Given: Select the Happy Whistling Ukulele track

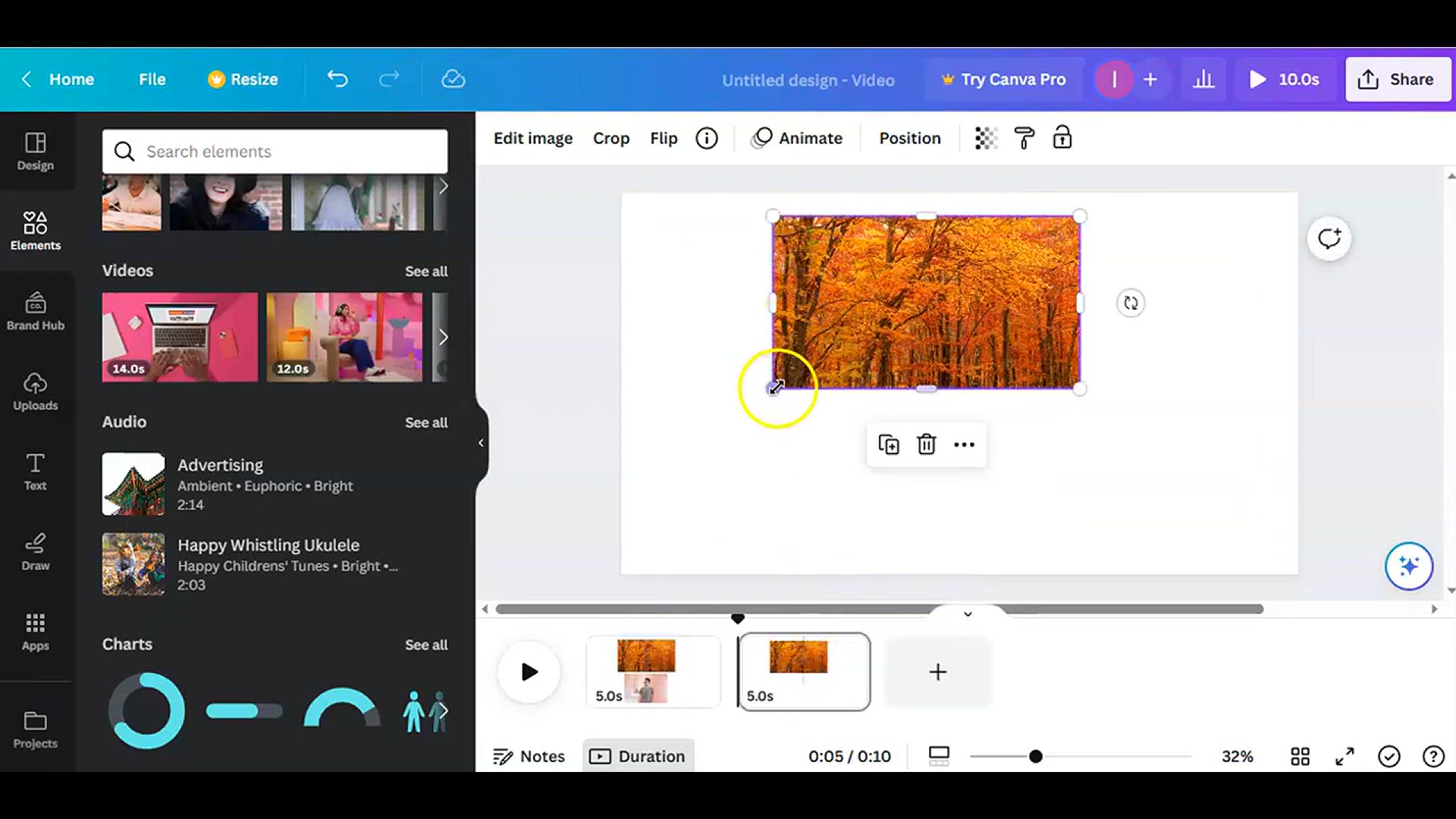Looking at the screenshot, I should [275, 565].
